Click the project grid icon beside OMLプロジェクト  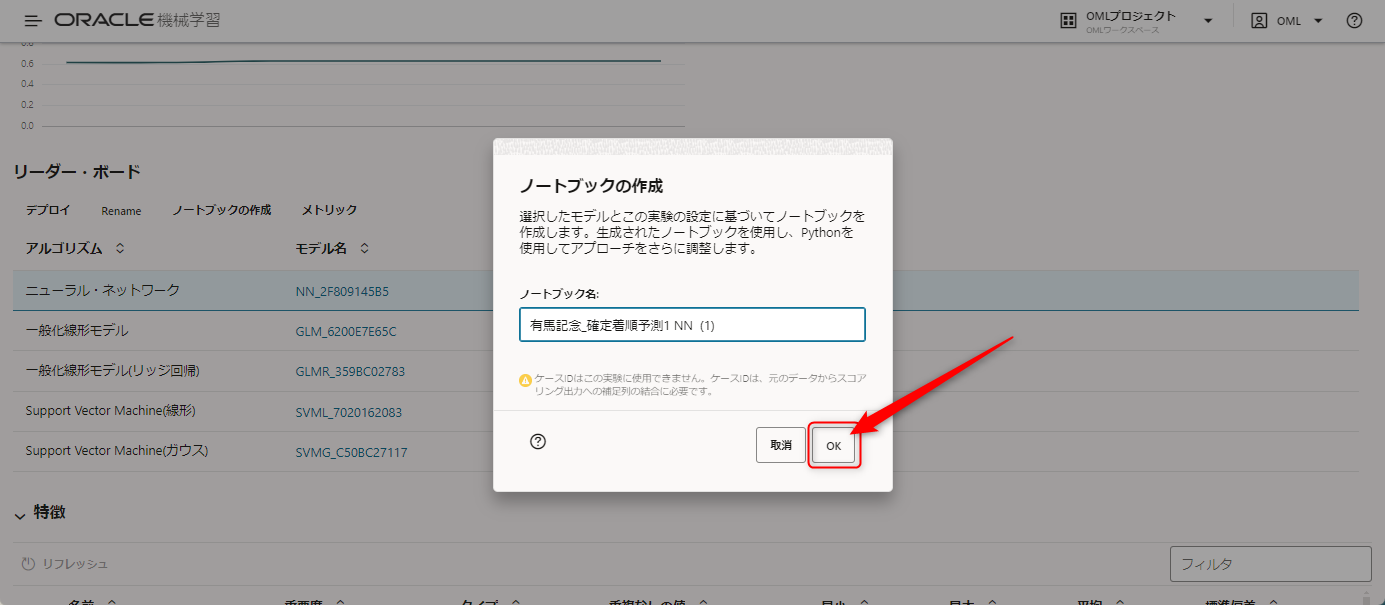(1068, 20)
